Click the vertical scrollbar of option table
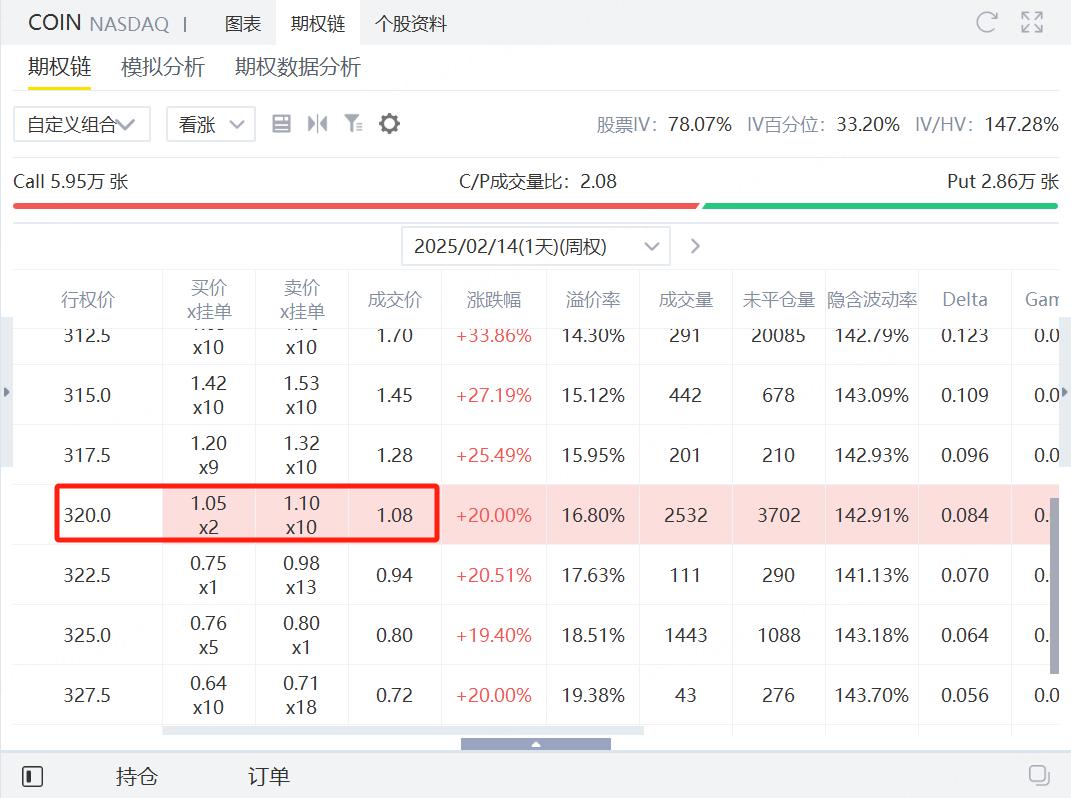Viewport: 1071px width, 798px height. point(1055,586)
